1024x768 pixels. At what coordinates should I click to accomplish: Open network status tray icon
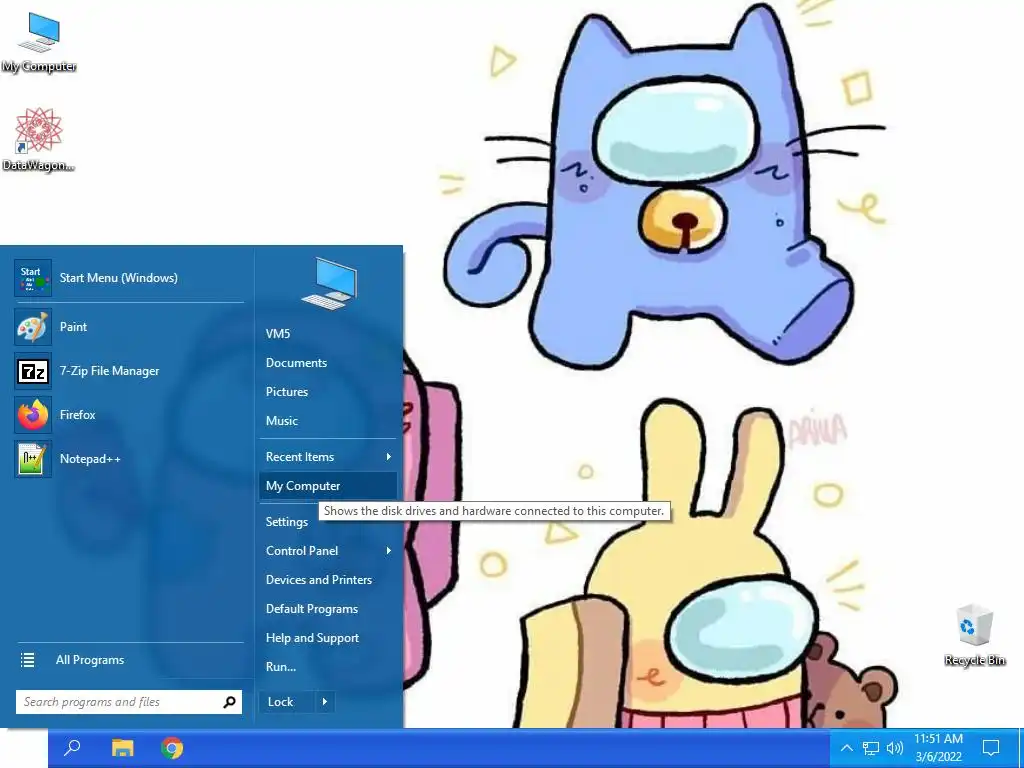[871, 748]
